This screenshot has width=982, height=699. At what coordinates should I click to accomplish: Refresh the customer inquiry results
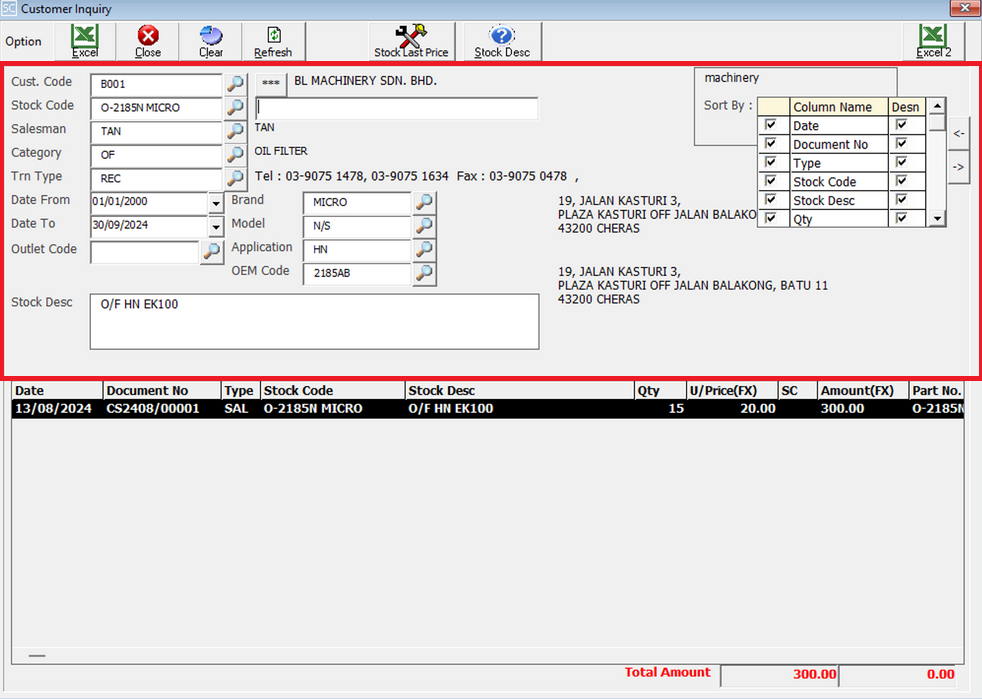pyautogui.click(x=273, y=41)
